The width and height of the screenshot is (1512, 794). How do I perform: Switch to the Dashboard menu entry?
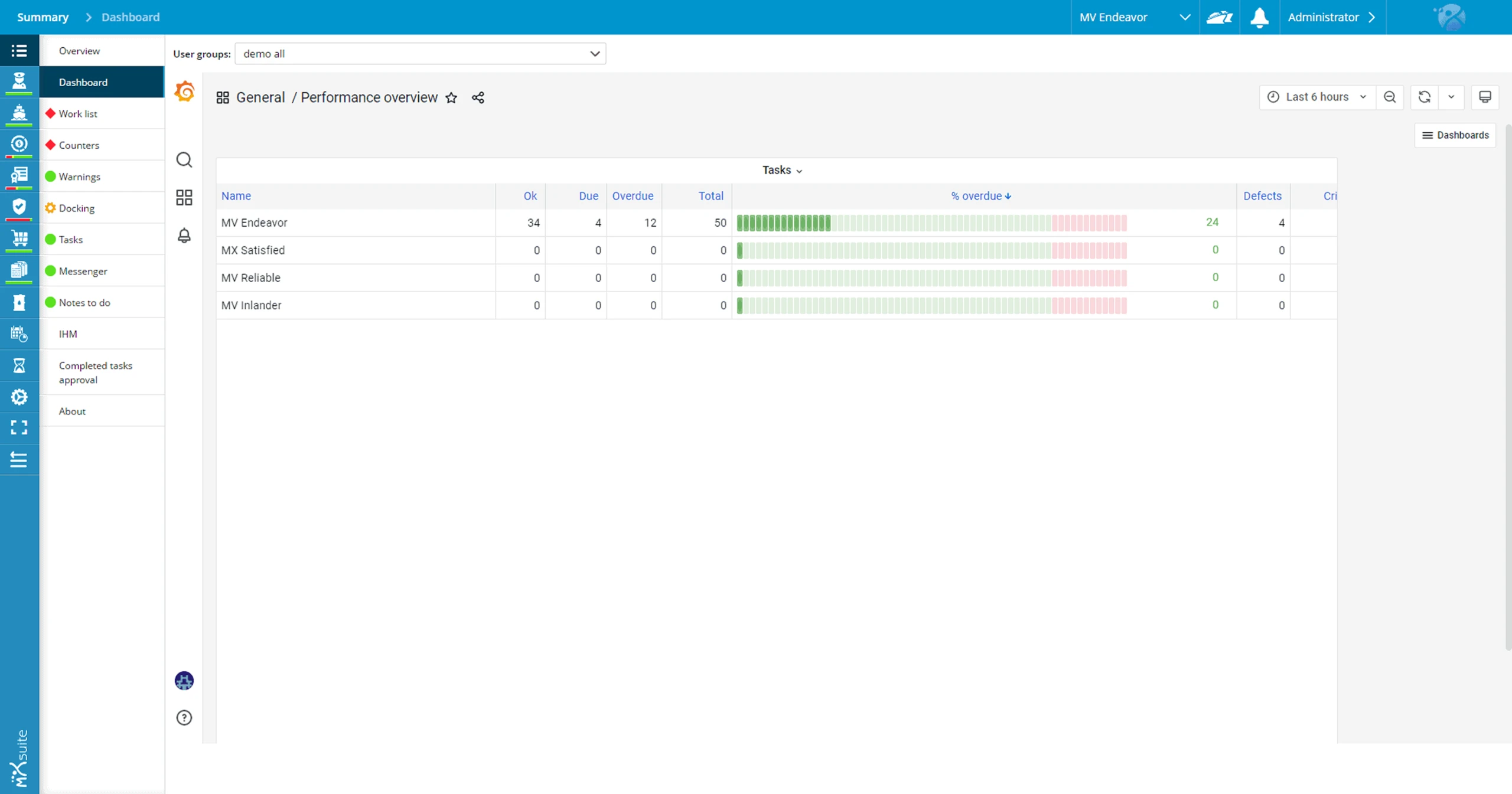click(83, 82)
